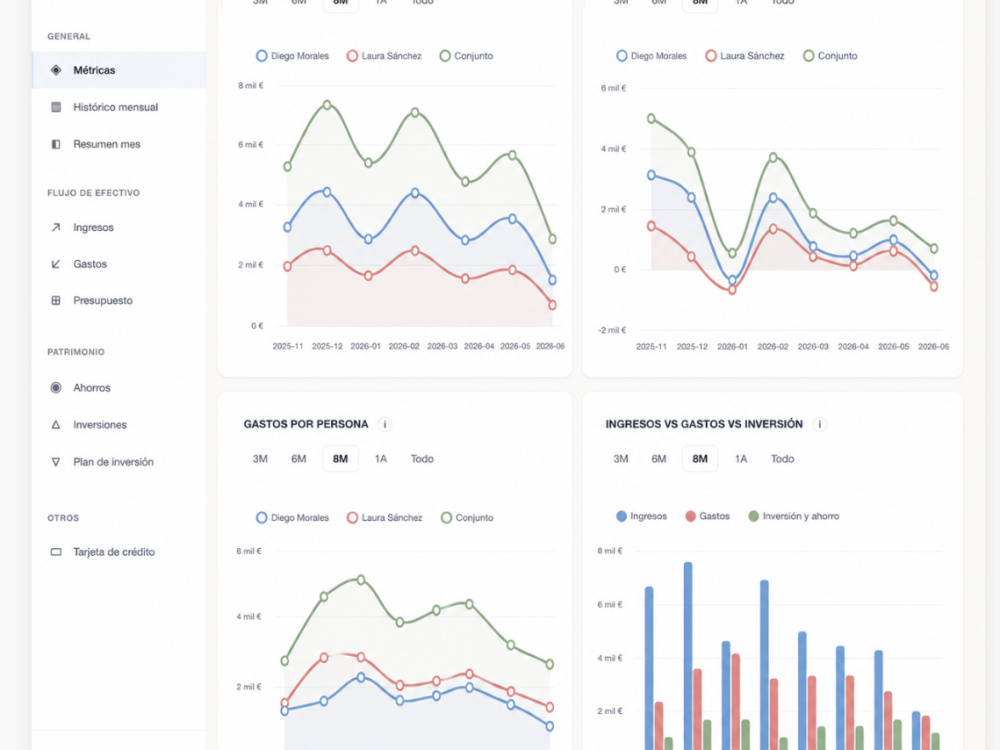Select 8M range in Gastos por persona
1000x750 pixels.
(341, 459)
